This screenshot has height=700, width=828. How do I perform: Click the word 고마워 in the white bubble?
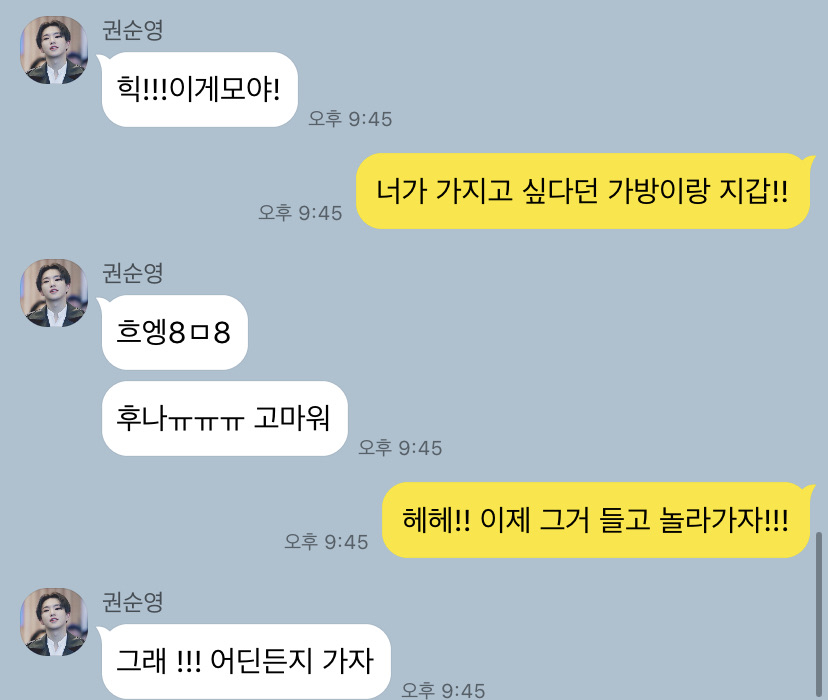[x=292, y=418]
